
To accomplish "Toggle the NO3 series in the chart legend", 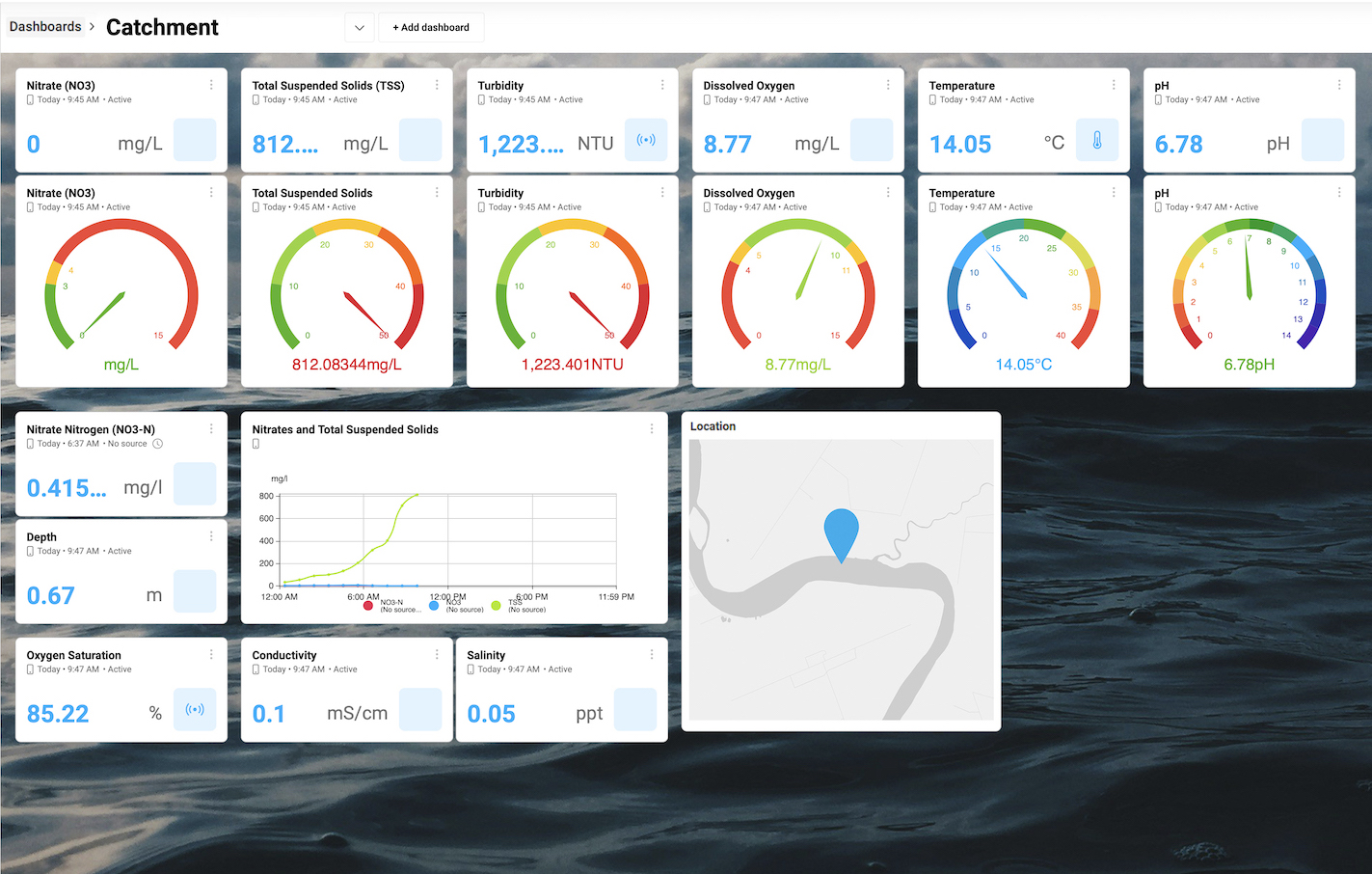I will coord(434,606).
